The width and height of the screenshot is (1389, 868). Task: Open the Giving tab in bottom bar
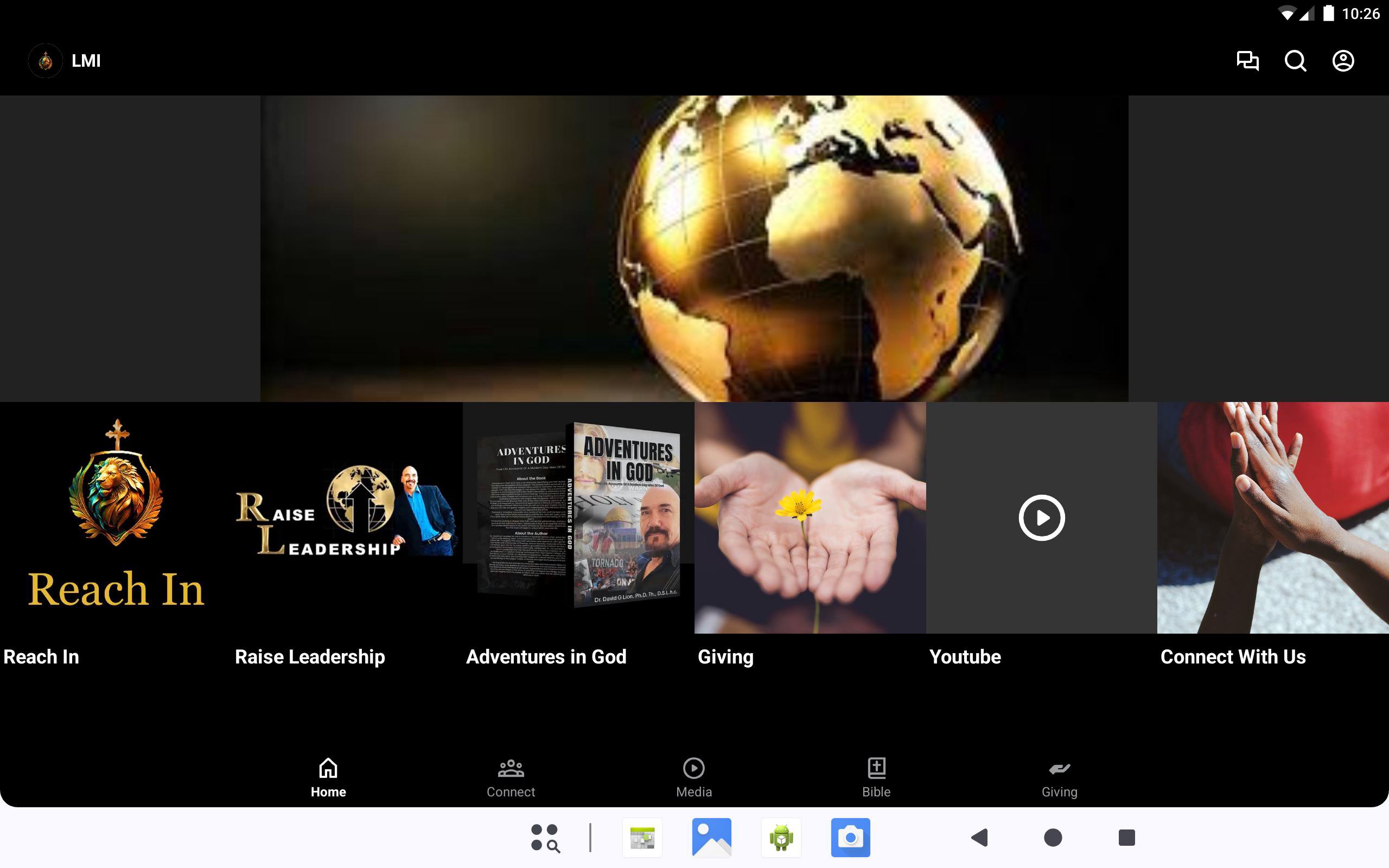(x=1059, y=778)
